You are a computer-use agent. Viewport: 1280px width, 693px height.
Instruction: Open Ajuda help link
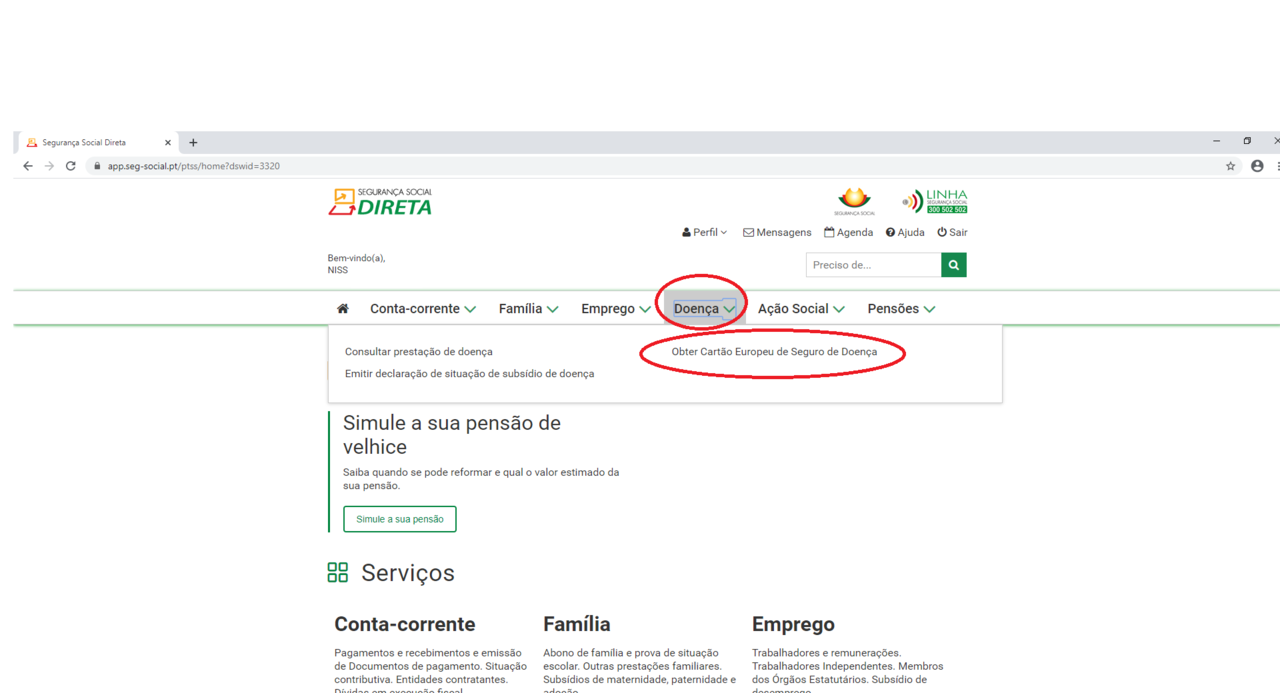click(905, 232)
